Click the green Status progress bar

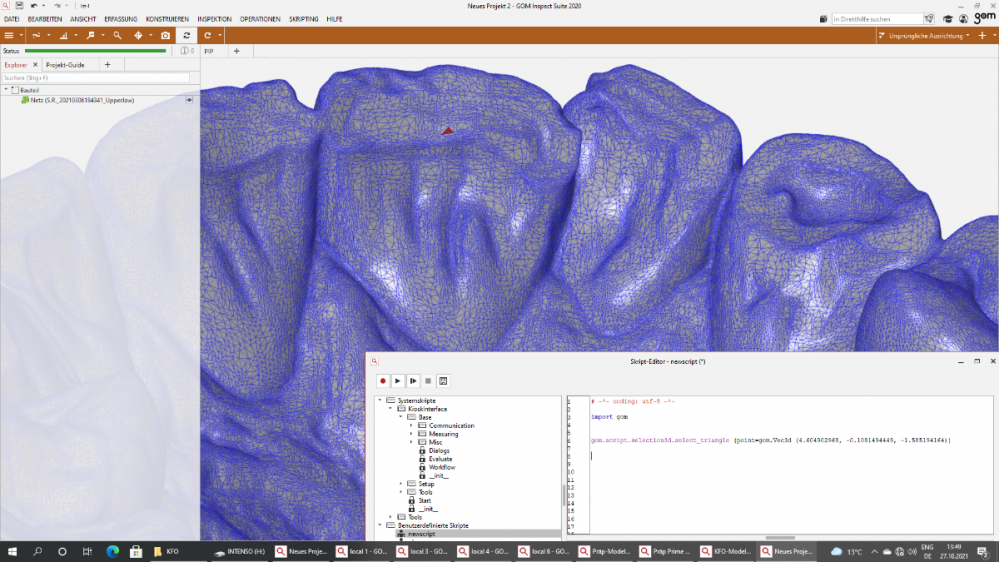click(95, 50)
